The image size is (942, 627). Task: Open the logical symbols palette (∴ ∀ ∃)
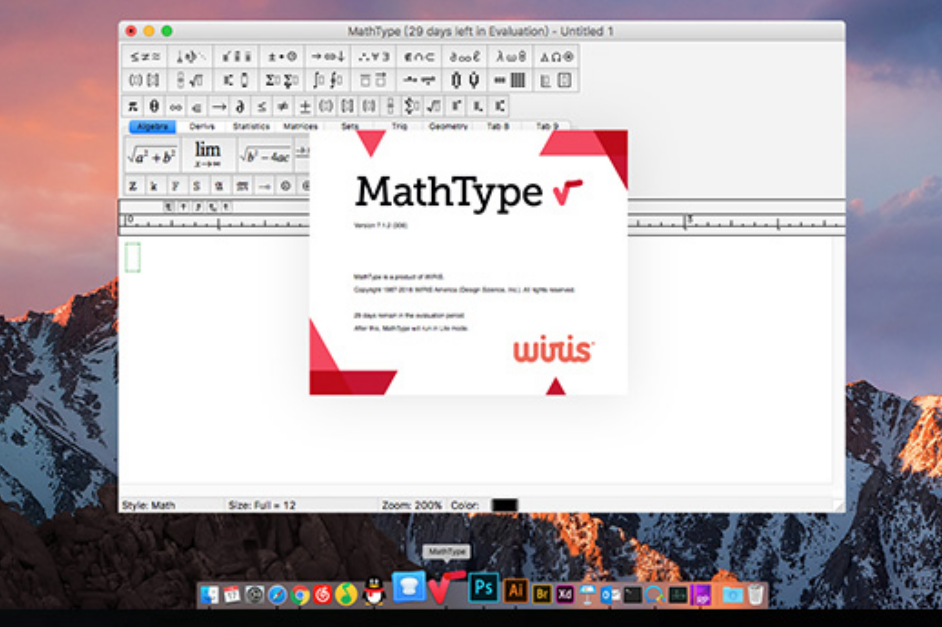[373, 57]
